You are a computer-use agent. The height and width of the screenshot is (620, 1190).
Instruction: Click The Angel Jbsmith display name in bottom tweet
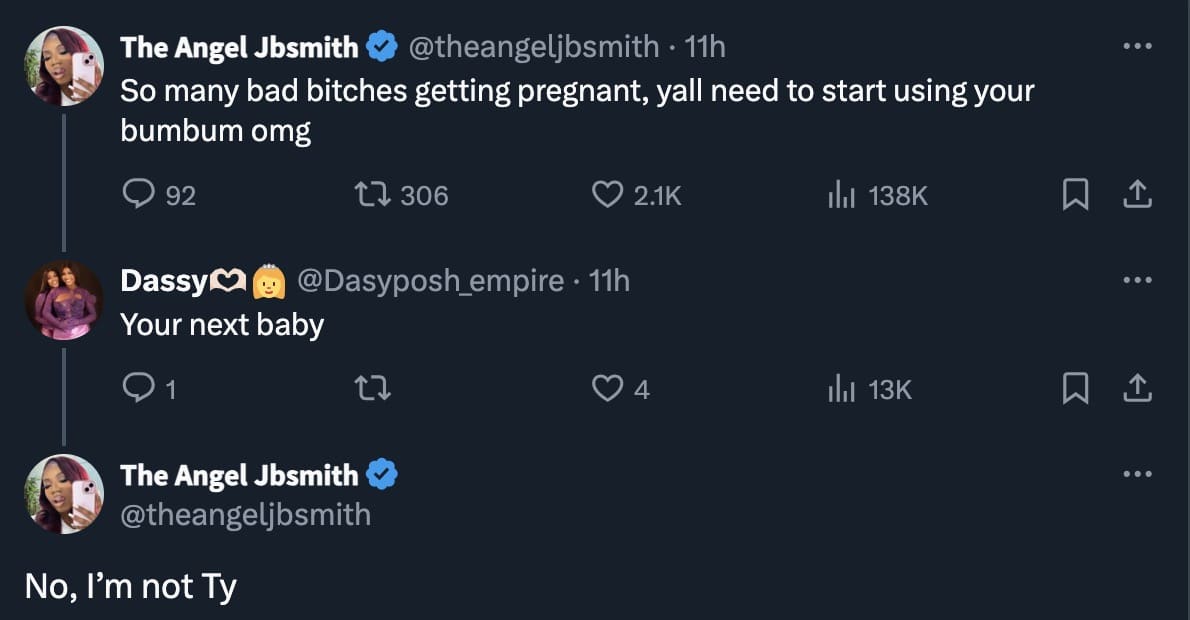click(x=239, y=475)
